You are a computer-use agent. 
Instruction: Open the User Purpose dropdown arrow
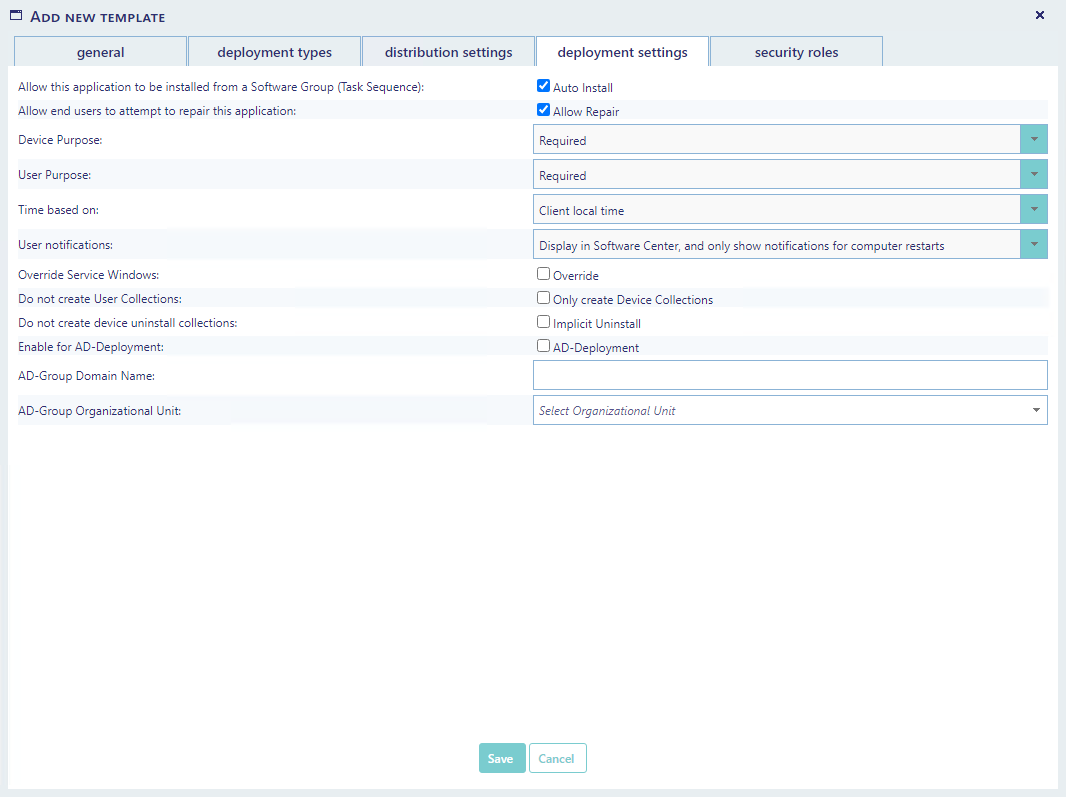point(1033,175)
